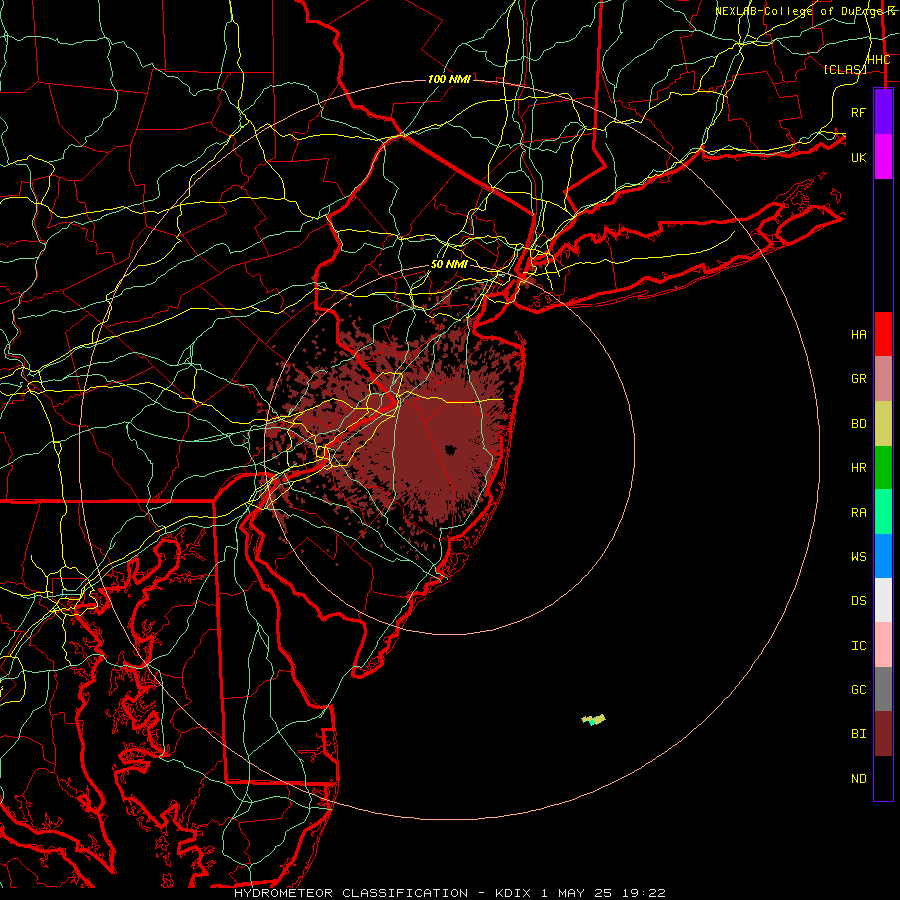Click the small yellow-green offshore echo
900x900 pixels.
tap(593, 720)
